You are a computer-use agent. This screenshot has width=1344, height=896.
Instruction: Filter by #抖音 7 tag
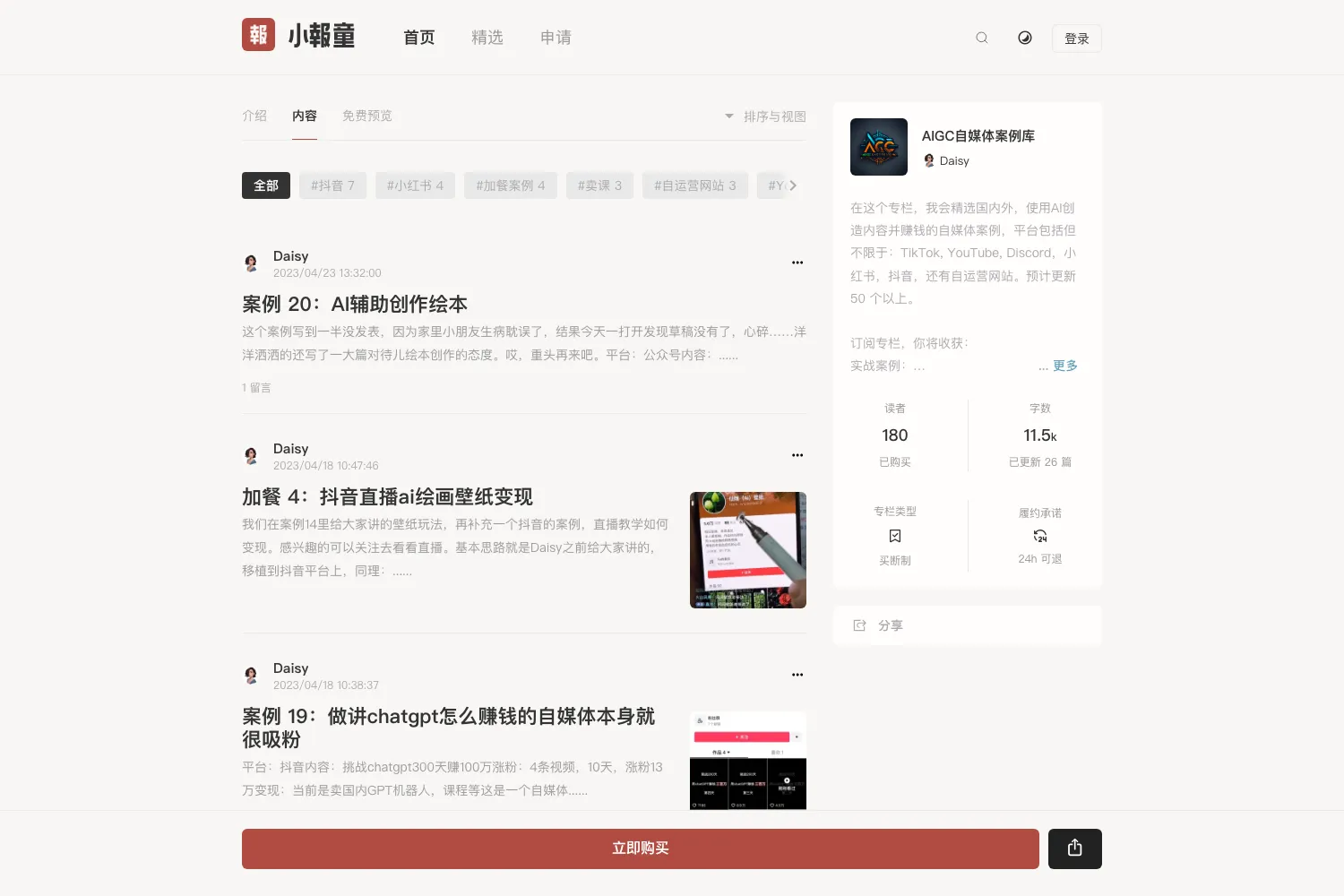(x=332, y=185)
